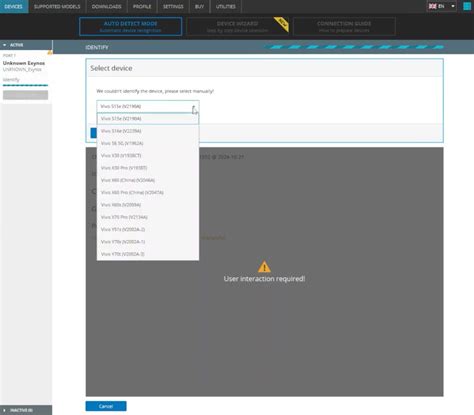Collapse the select device combo box
Screen dimensions: 474x415
[148, 106]
